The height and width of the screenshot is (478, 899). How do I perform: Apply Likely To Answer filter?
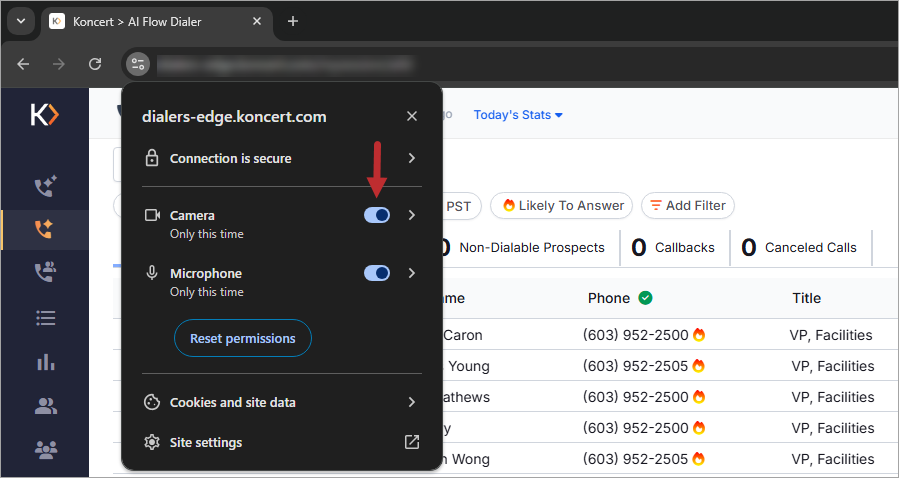561,205
